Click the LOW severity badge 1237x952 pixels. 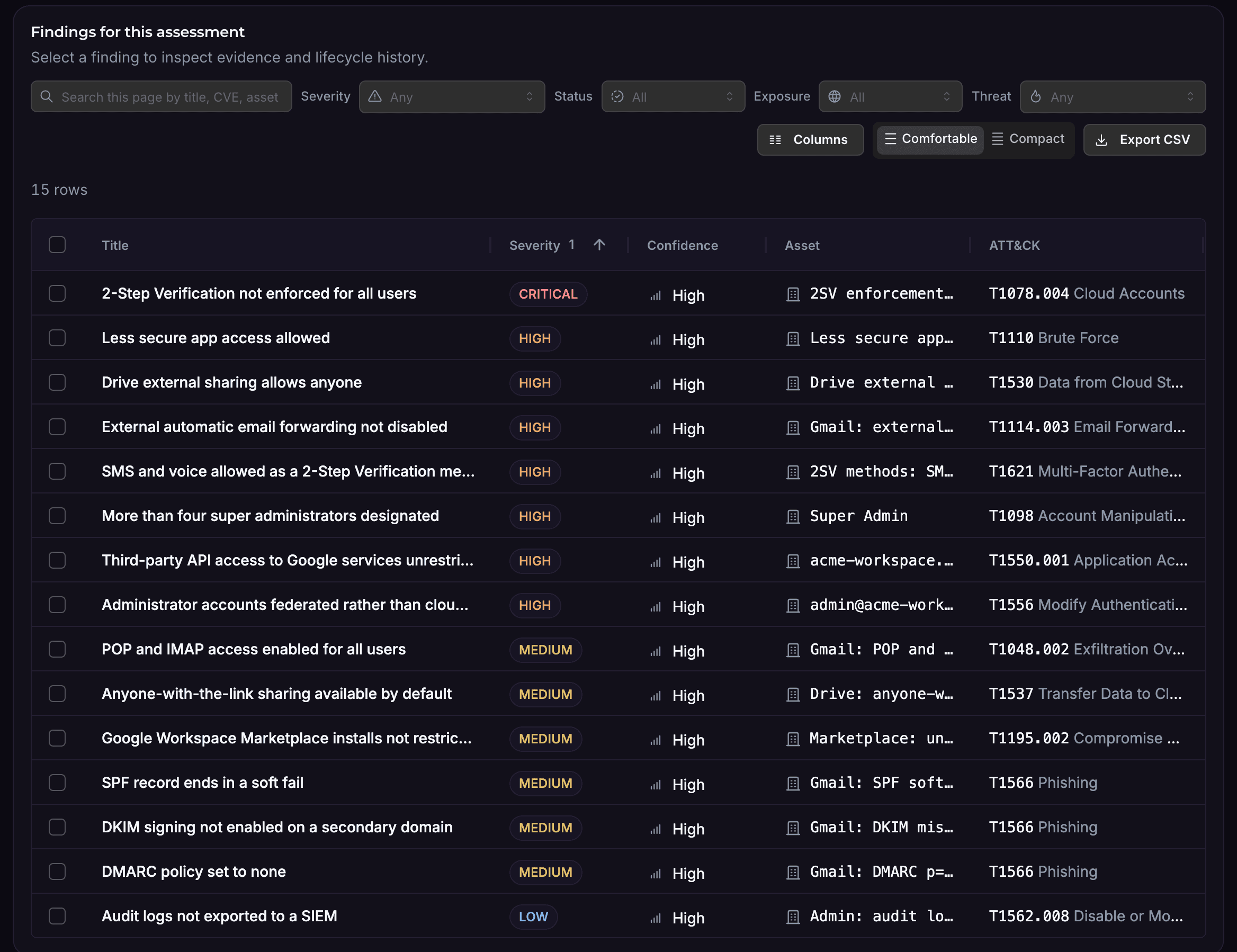(x=533, y=917)
